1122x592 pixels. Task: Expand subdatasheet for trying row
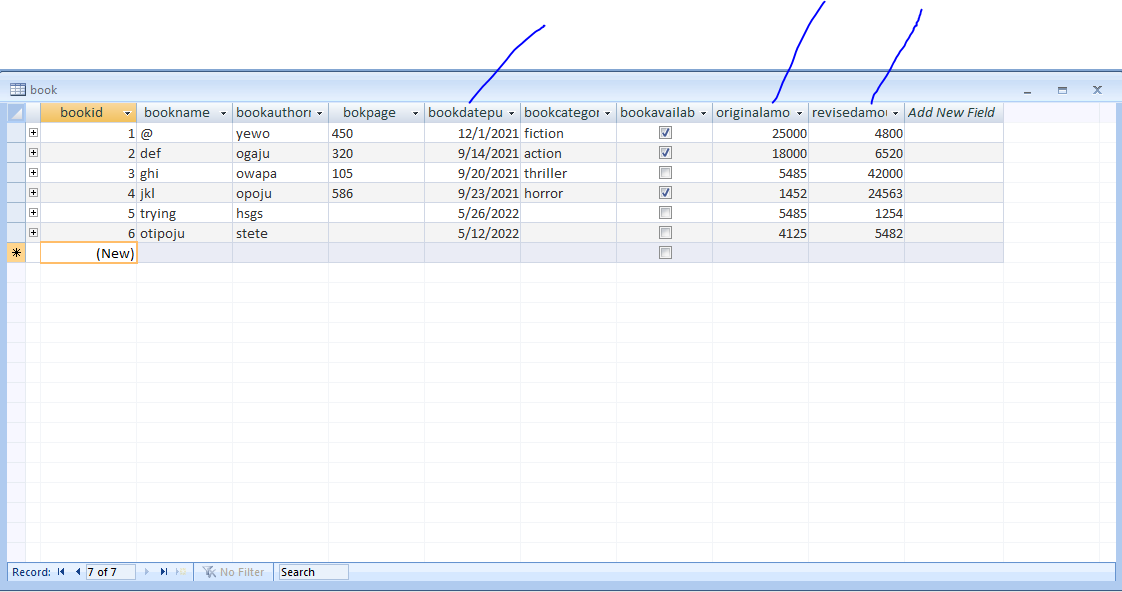[33, 213]
